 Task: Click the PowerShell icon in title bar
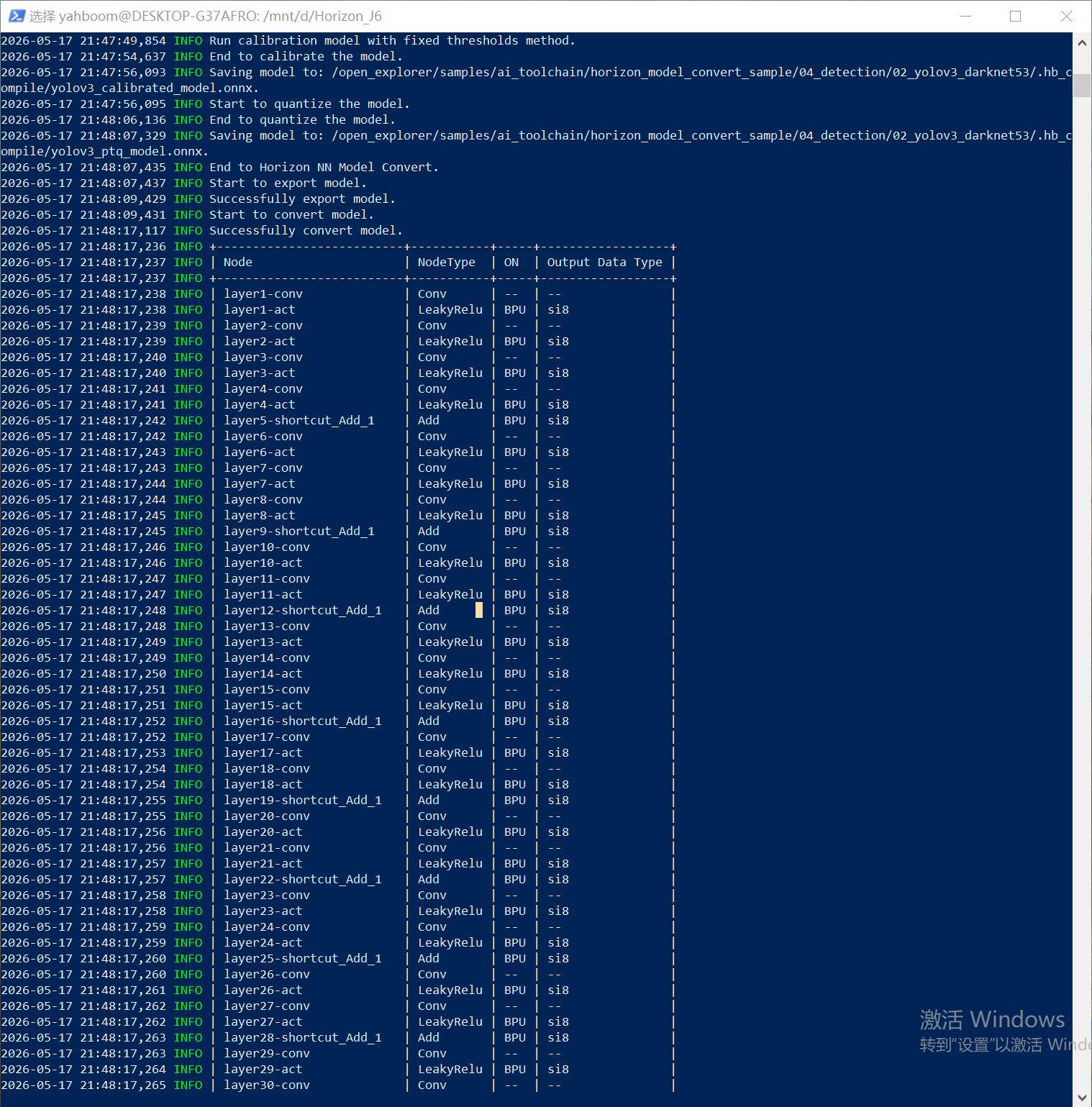click(17, 16)
